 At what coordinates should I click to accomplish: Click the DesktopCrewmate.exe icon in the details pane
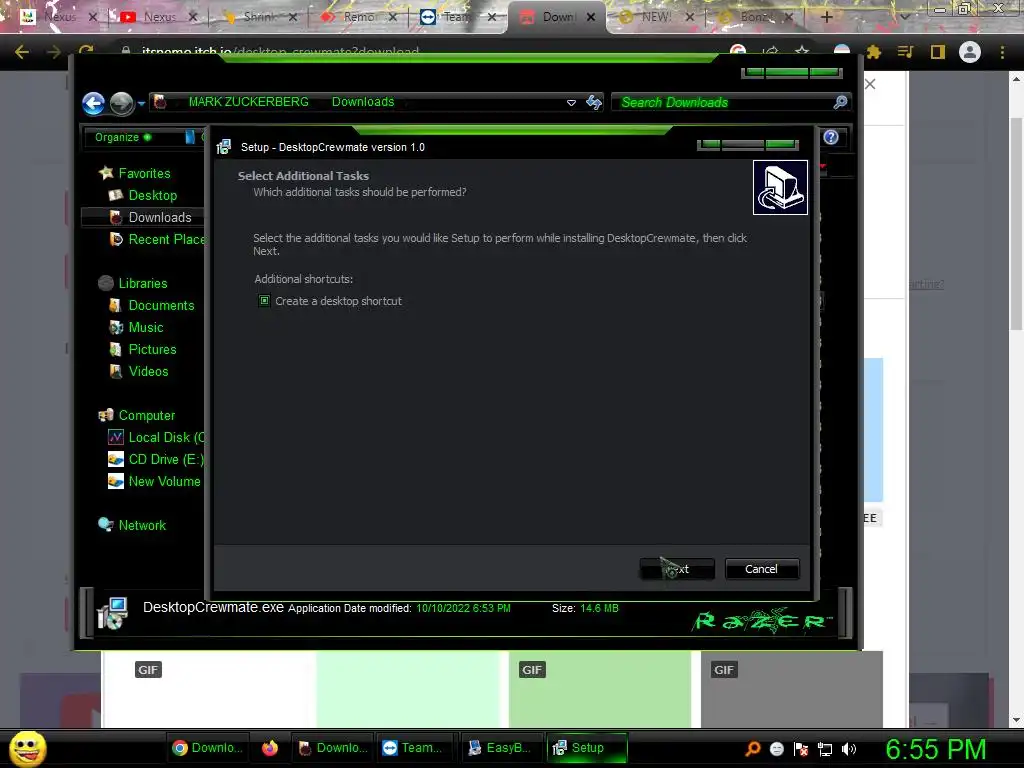[x=112, y=613]
